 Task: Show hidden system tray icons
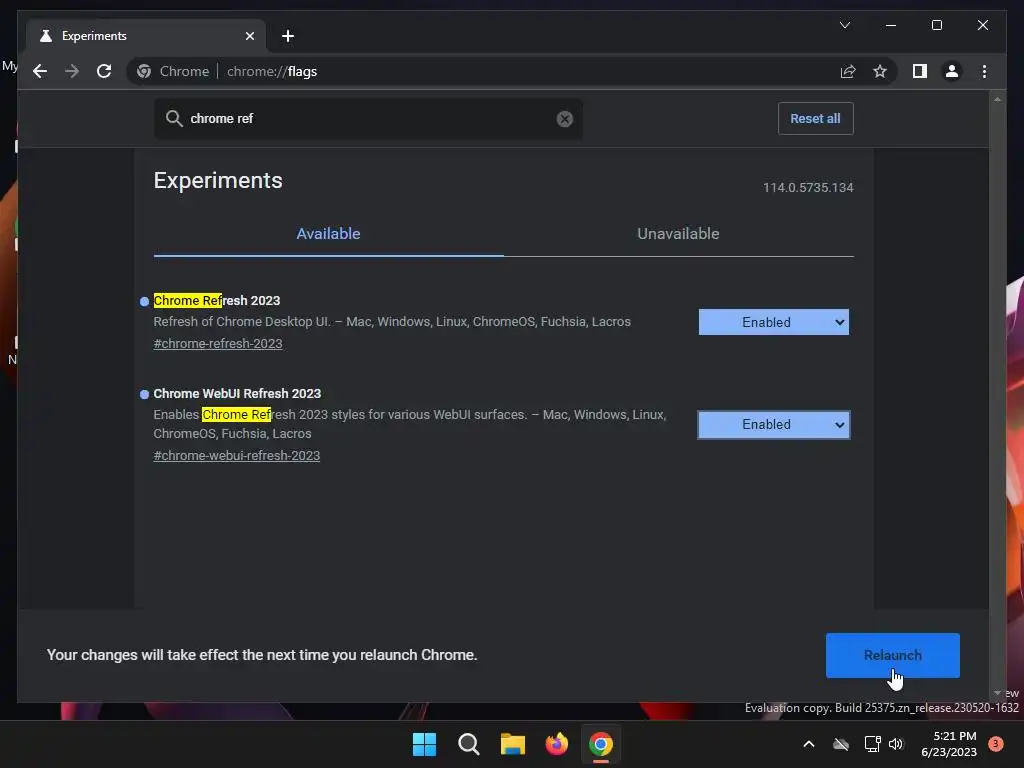pos(808,744)
